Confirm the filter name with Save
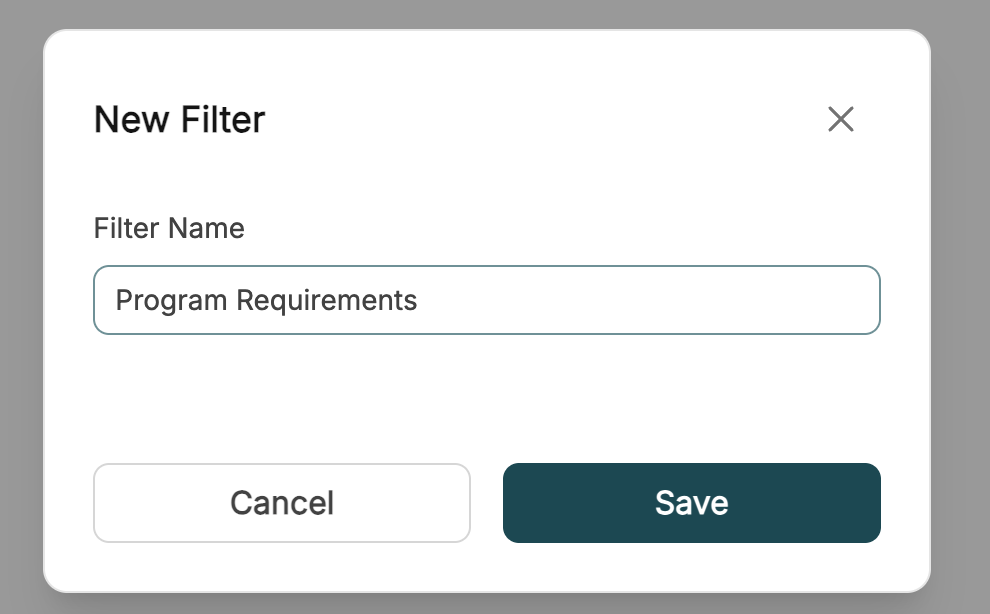Image resolution: width=990 pixels, height=614 pixels. click(x=691, y=503)
